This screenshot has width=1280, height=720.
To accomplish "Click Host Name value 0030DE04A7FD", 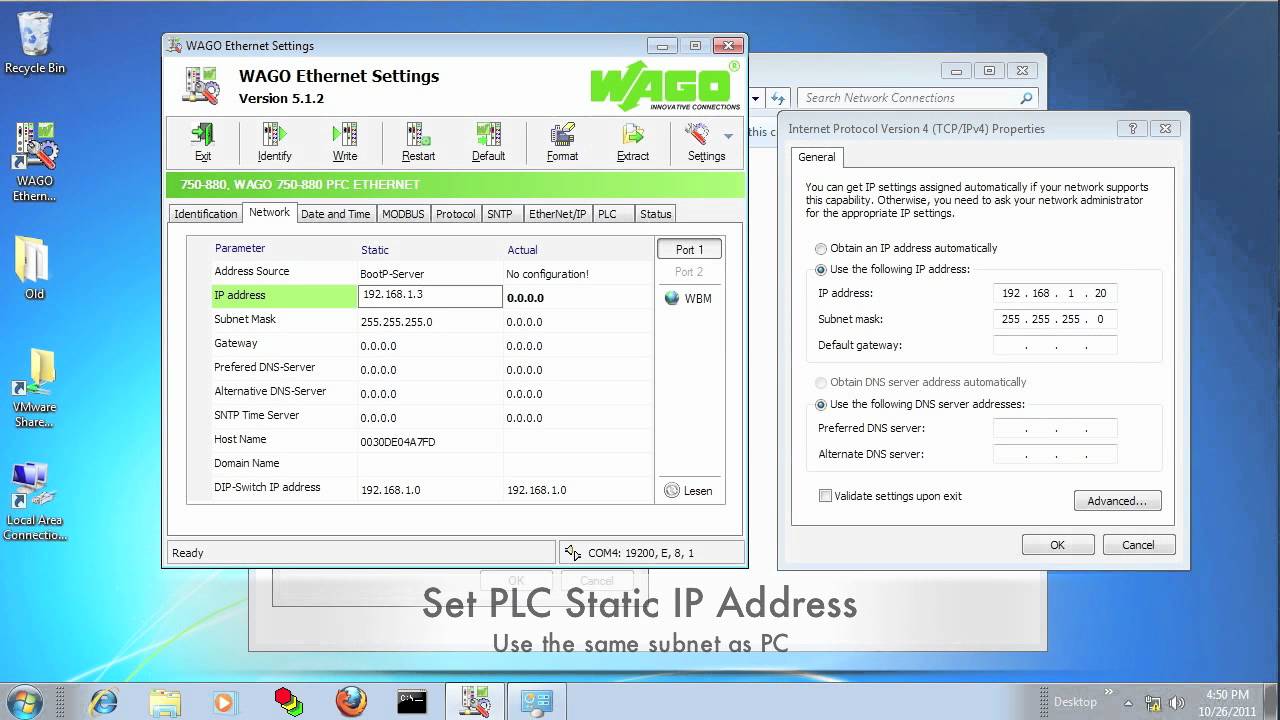I will 397,442.
